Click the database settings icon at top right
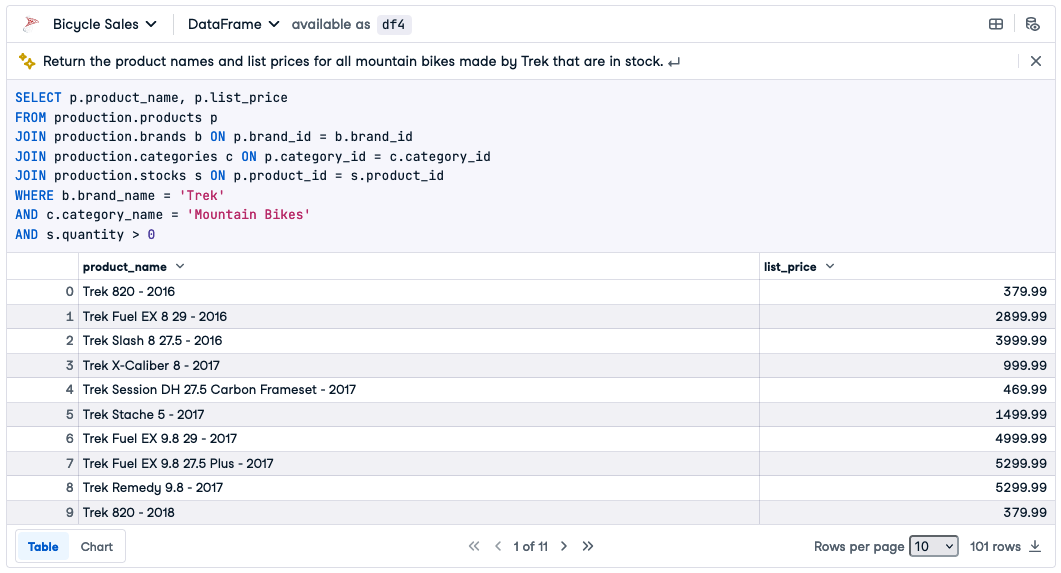 [x=1032, y=24]
